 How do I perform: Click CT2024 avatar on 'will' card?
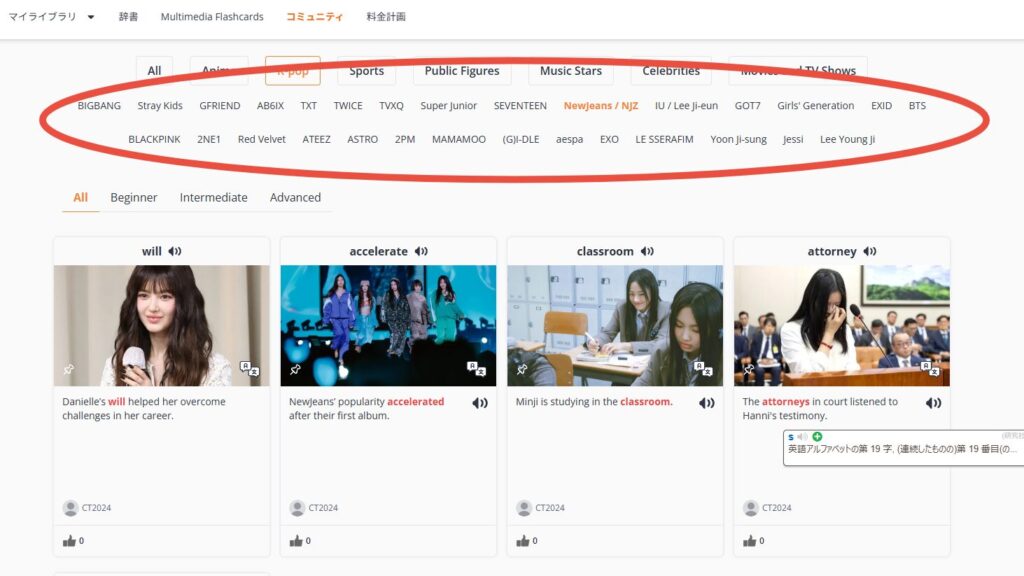(71, 507)
